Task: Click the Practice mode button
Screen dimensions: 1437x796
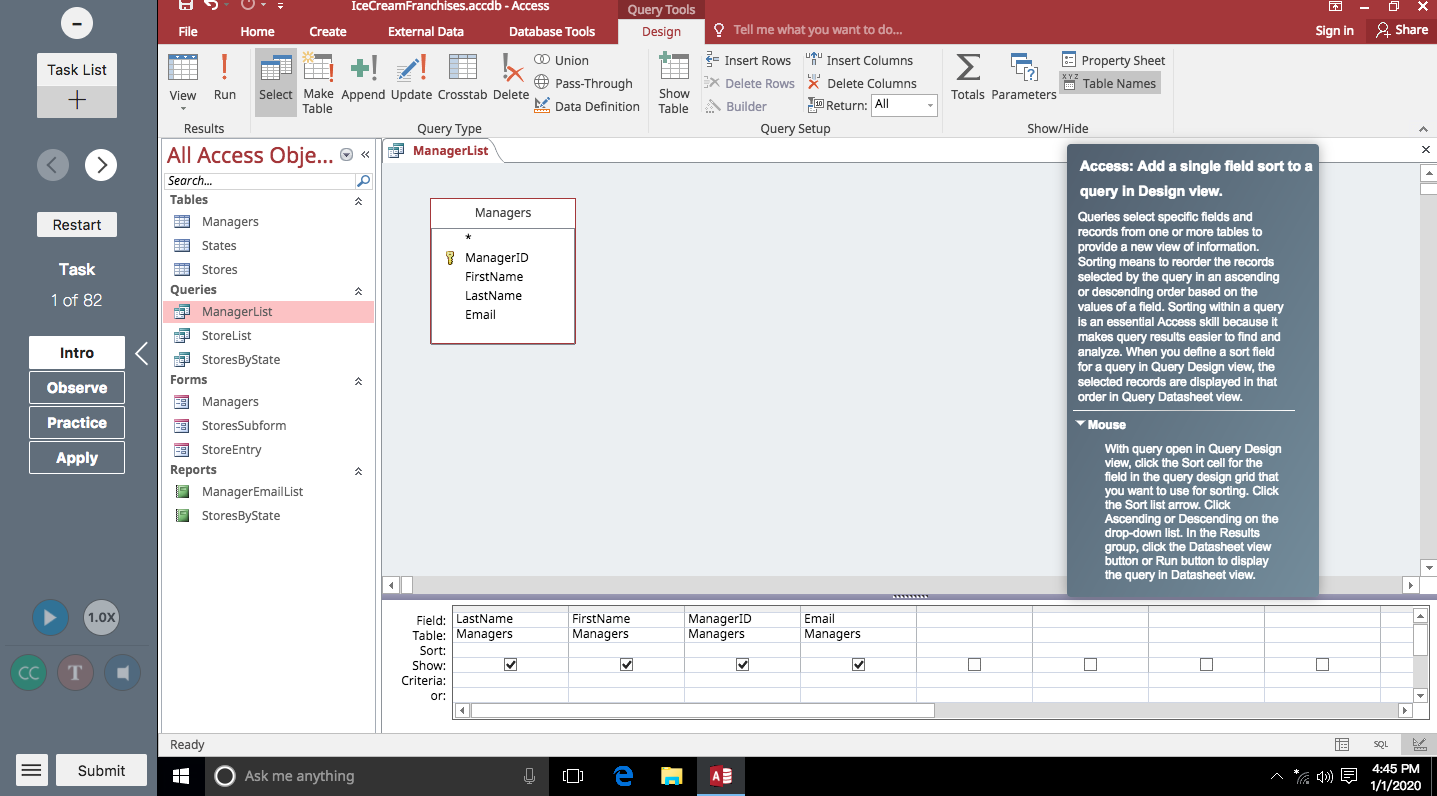Action: coord(77,423)
